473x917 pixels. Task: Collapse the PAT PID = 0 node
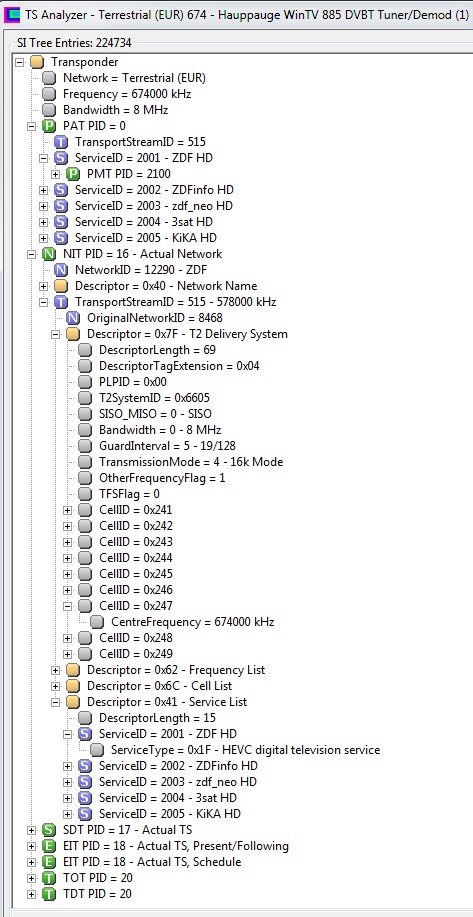32,126
